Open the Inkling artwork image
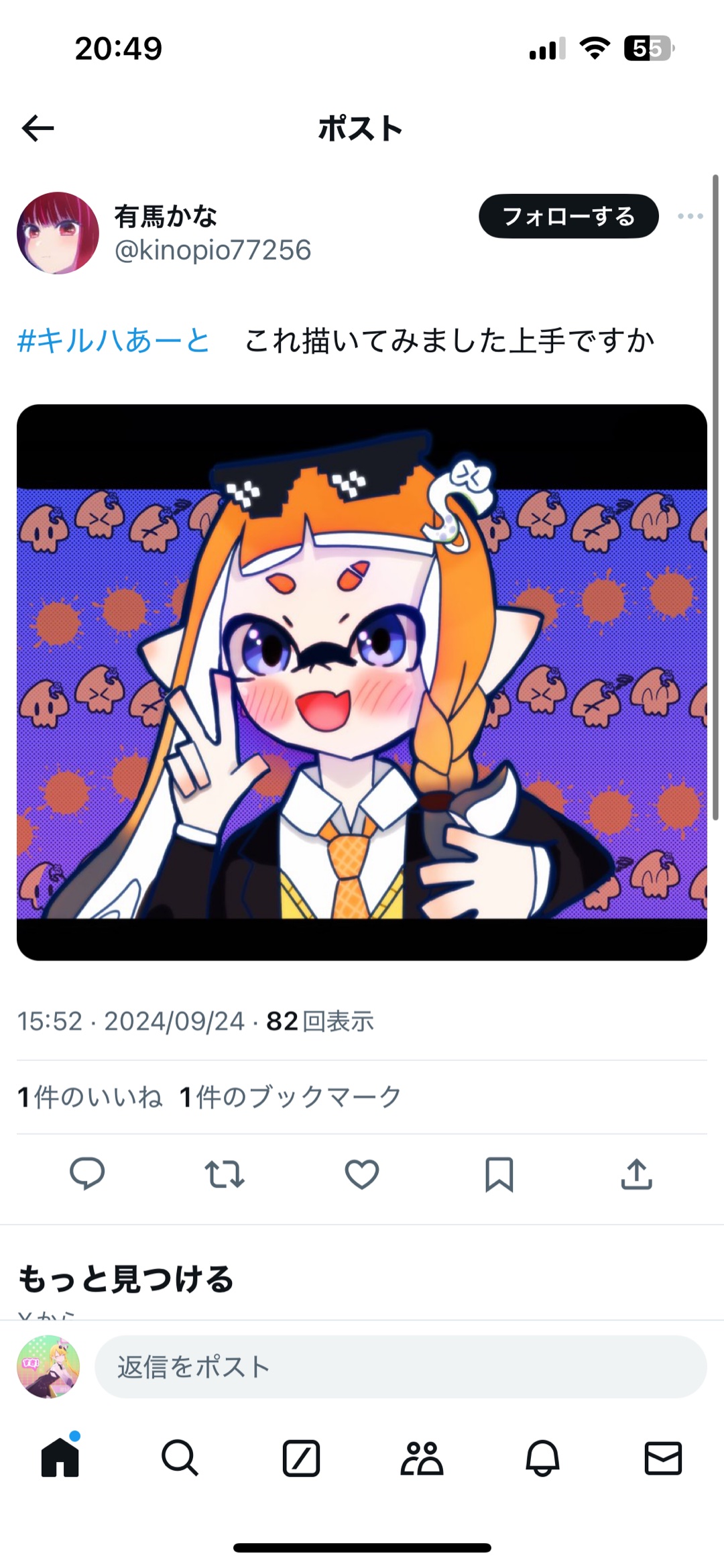This screenshot has height=1568, width=724. [x=362, y=682]
